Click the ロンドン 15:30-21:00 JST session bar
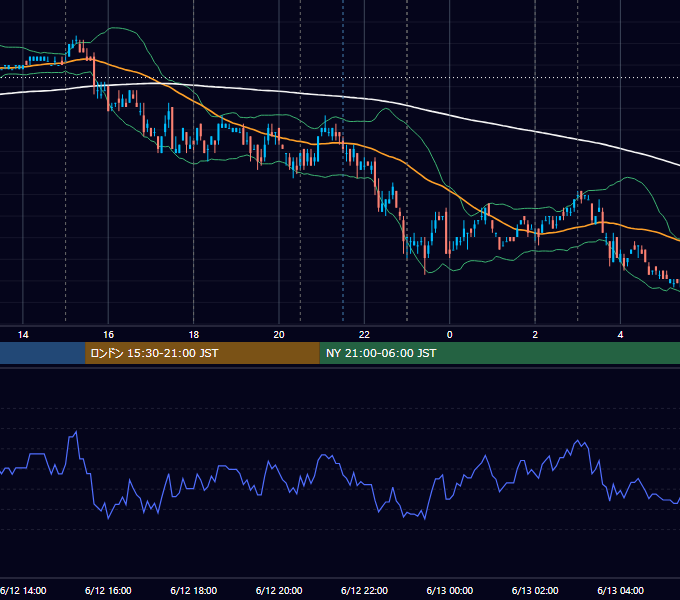Screen dimensions: 680x600 pos(202,353)
